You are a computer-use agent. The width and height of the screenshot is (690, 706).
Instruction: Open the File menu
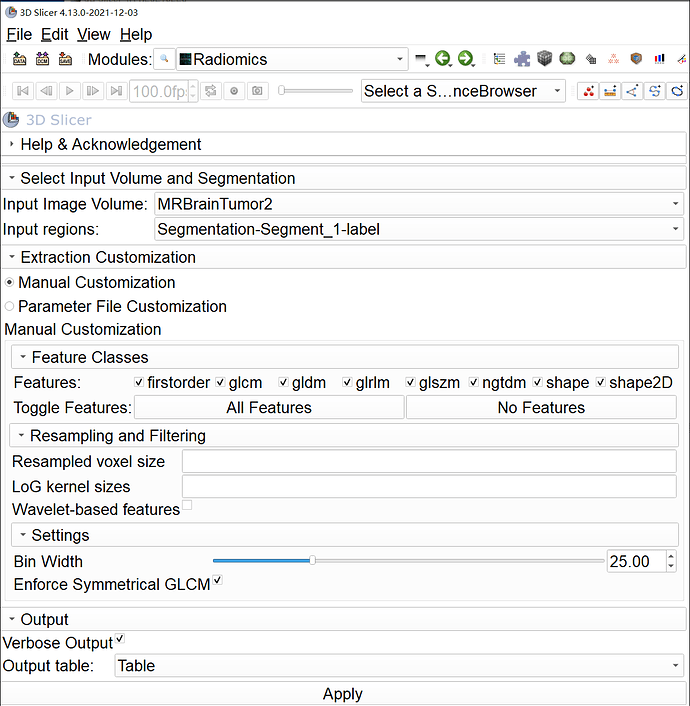tap(19, 34)
